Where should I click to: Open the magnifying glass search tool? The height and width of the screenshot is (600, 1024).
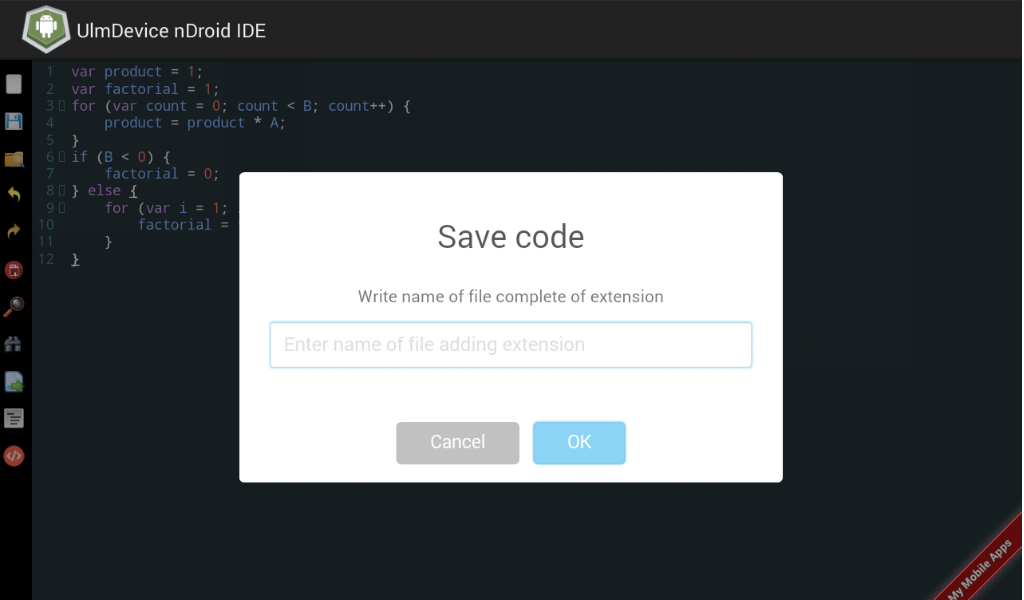[x=14, y=307]
